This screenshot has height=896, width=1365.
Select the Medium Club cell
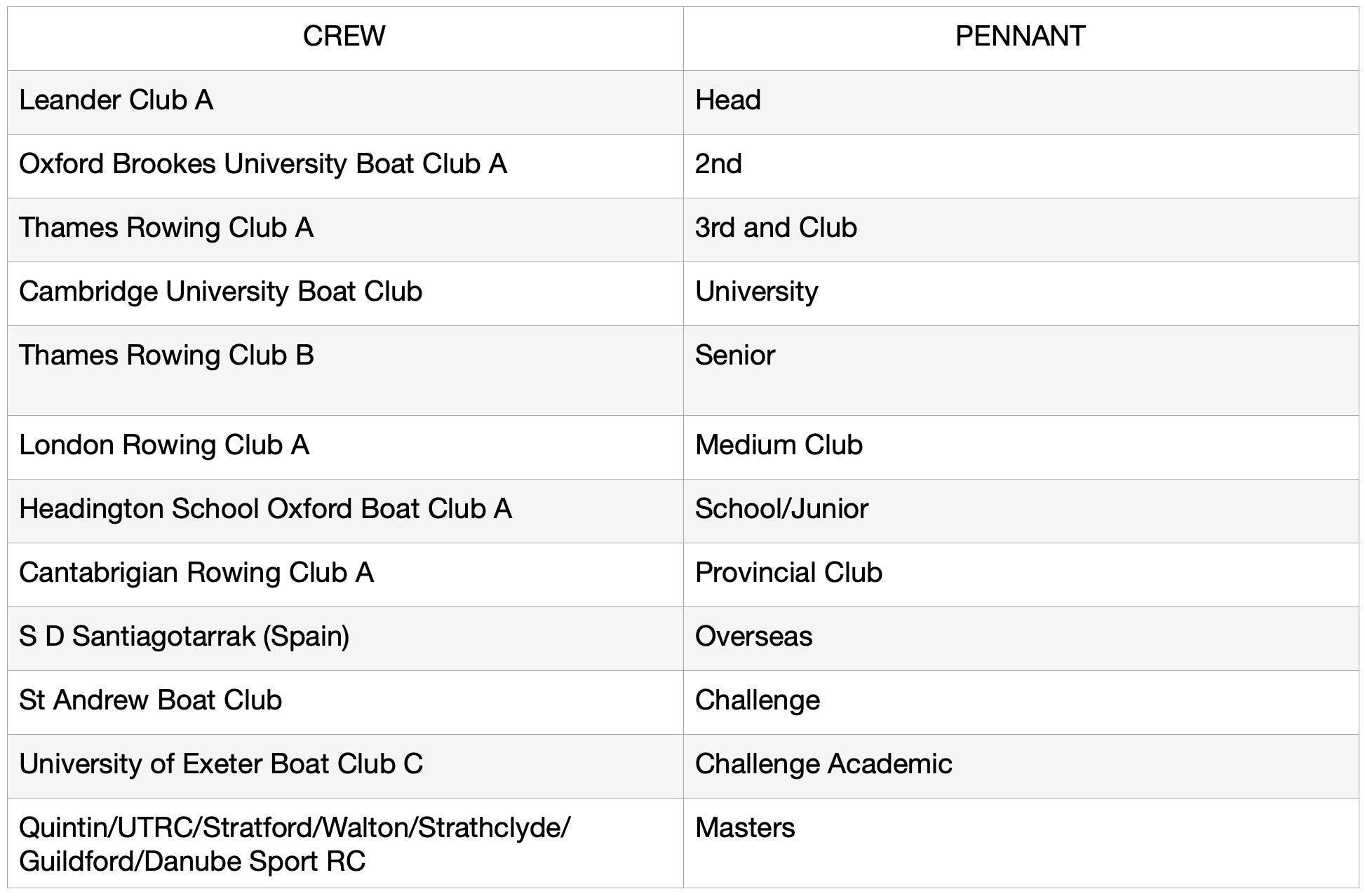[x=779, y=445]
